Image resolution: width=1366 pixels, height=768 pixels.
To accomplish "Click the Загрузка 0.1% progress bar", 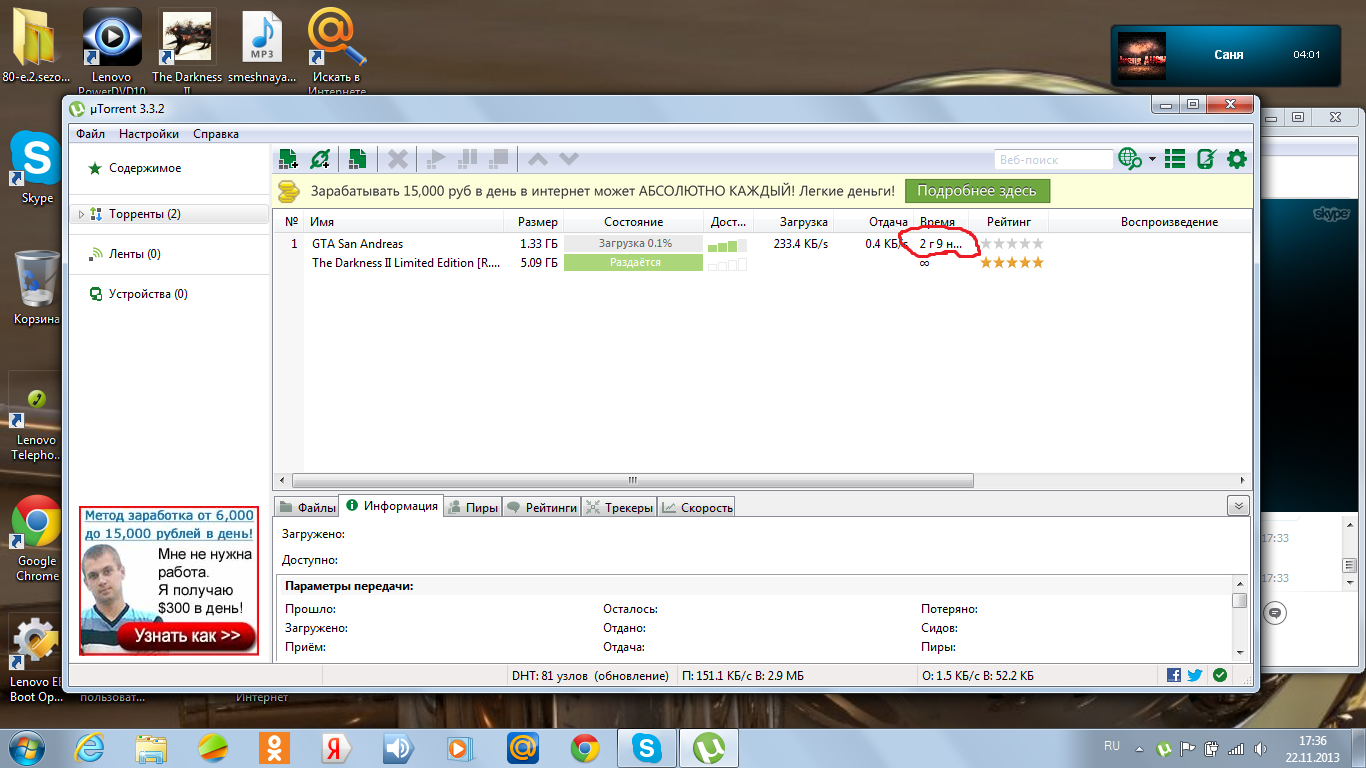I will pos(634,243).
